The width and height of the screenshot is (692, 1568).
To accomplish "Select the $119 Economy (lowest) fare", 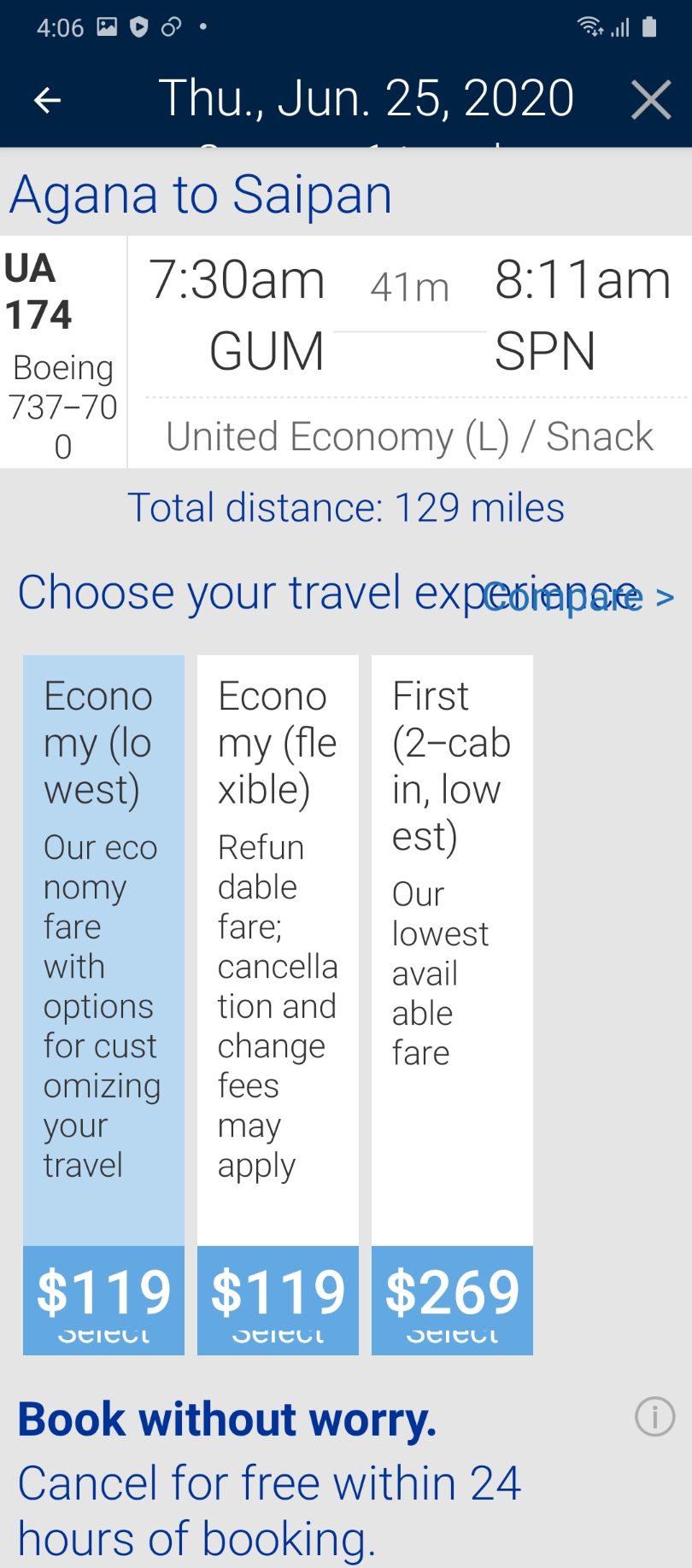I will 103,1300.
